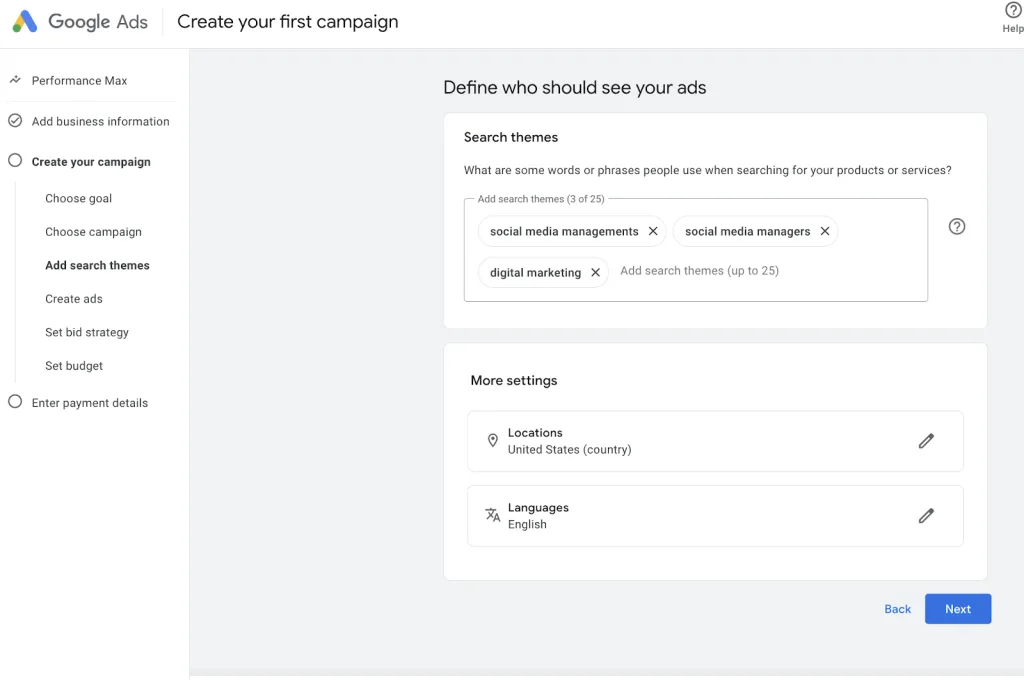Image resolution: width=1024 pixels, height=680 pixels.
Task: Go to the Create ads substep
Action: [x=74, y=299]
